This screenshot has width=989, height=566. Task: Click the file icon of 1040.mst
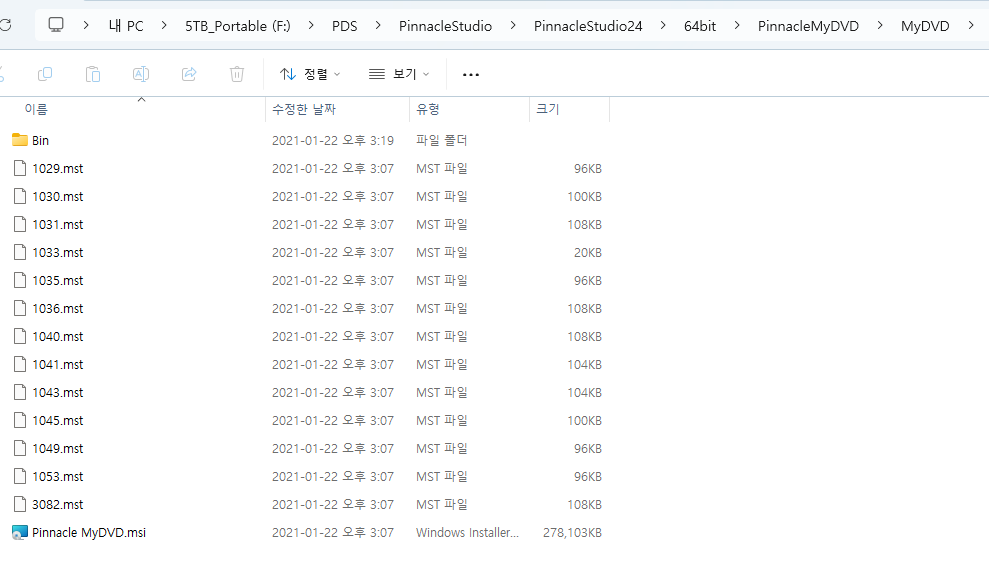tap(20, 336)
